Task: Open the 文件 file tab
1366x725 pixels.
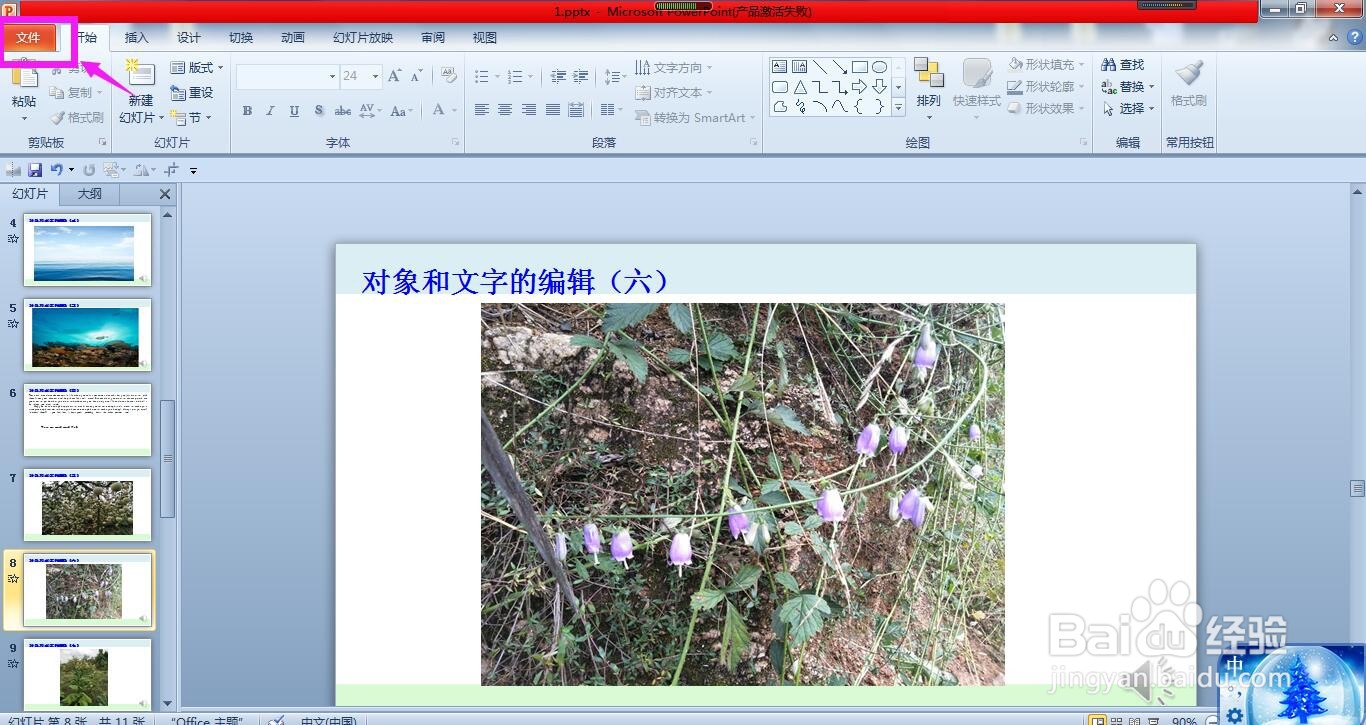Action: pos(28,38)
